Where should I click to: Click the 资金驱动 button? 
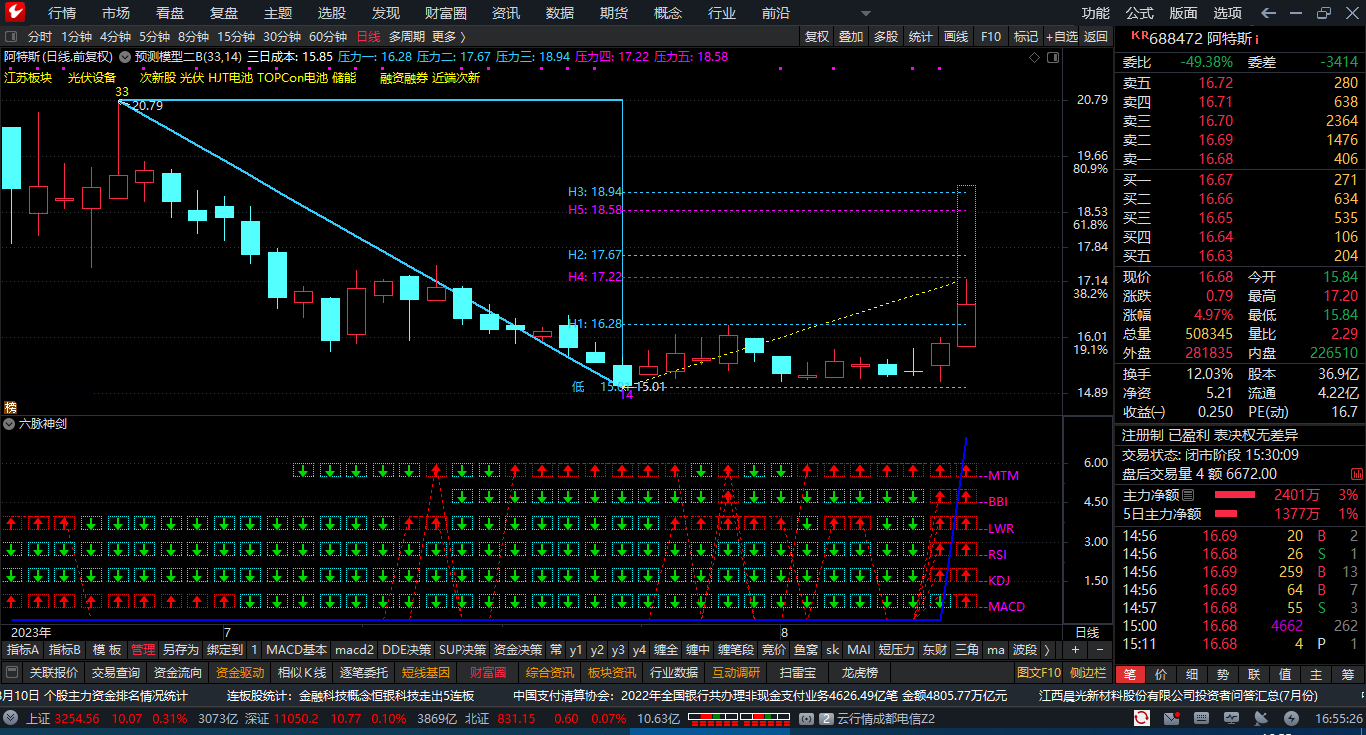[x=240, y=672]
